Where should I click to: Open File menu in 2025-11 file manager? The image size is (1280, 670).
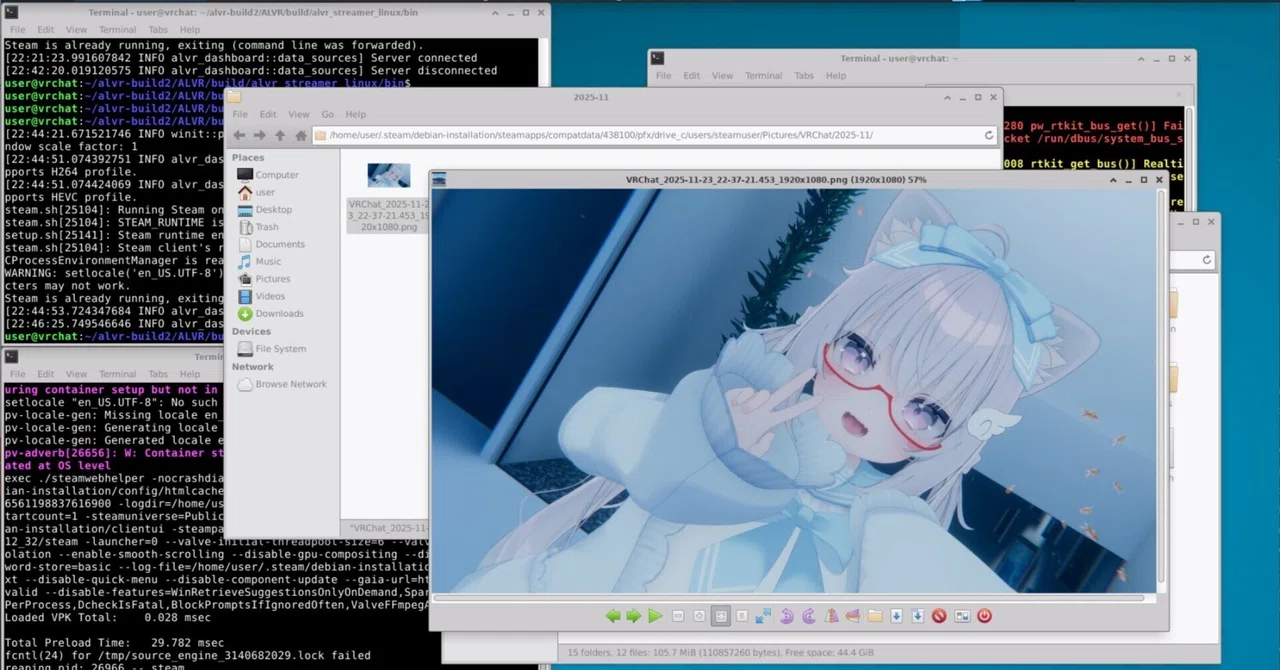[x=240, y=114]
